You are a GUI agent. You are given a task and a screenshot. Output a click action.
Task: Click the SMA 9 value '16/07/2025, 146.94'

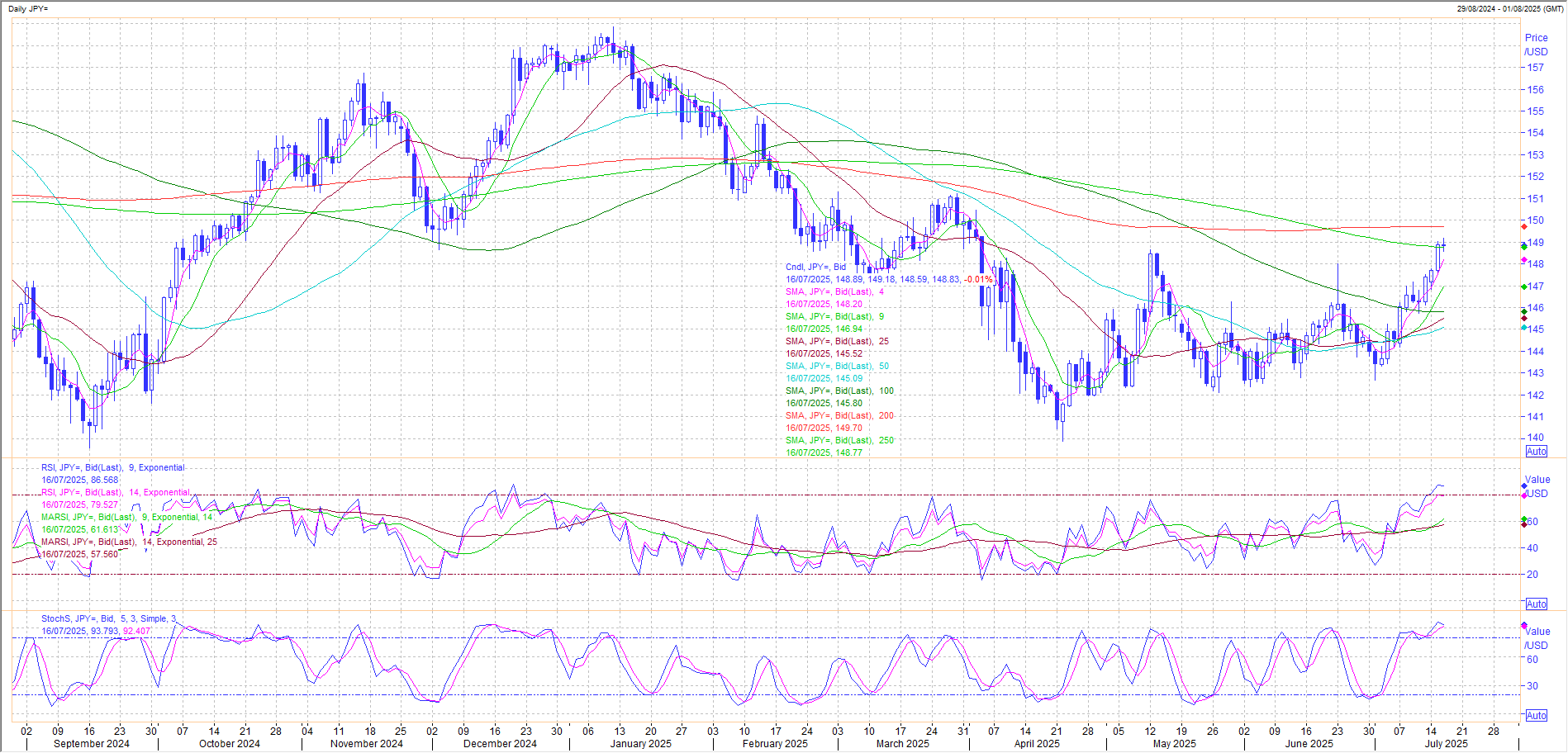[824, 329]
